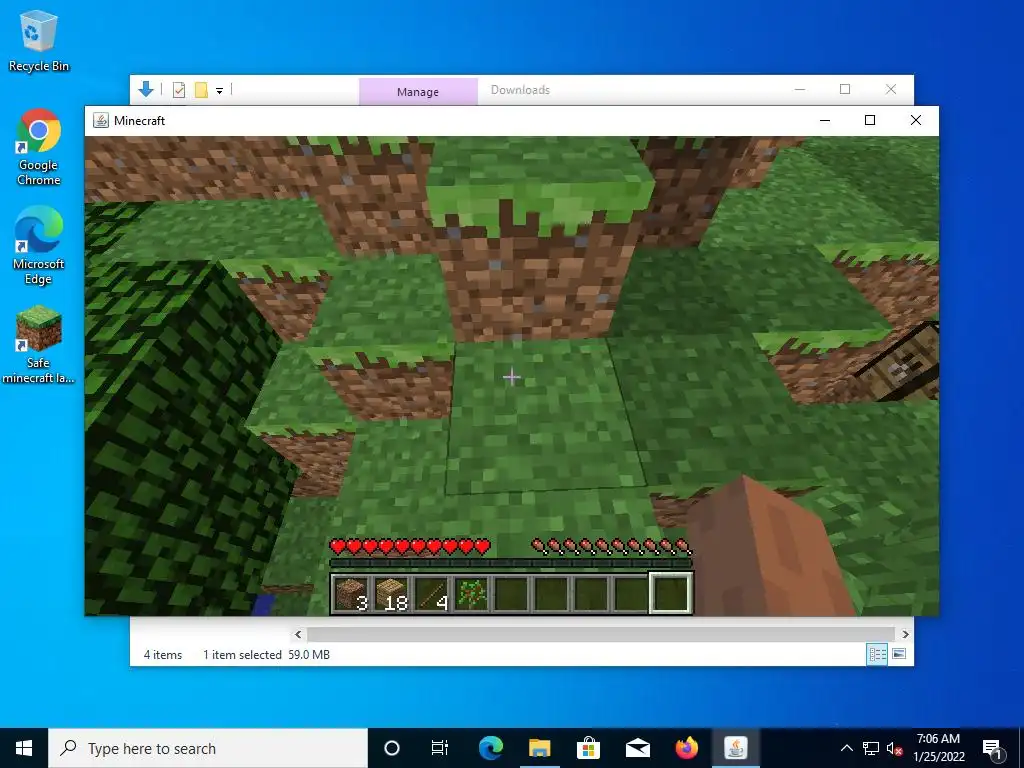Screen dimensions: 1024x768
Task: Click the network tray icon
Action: coord(871,748)
